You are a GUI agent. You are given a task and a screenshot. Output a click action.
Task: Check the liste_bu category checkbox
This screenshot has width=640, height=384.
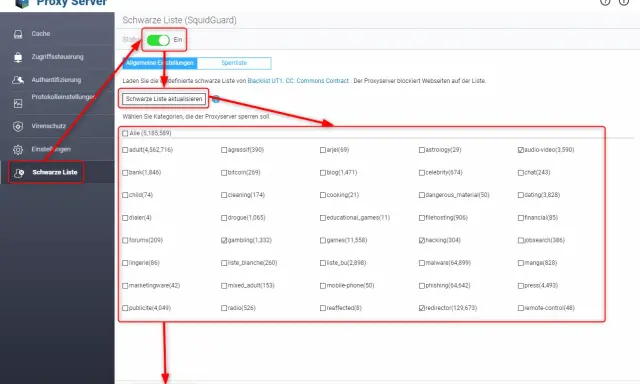point(323,263)
